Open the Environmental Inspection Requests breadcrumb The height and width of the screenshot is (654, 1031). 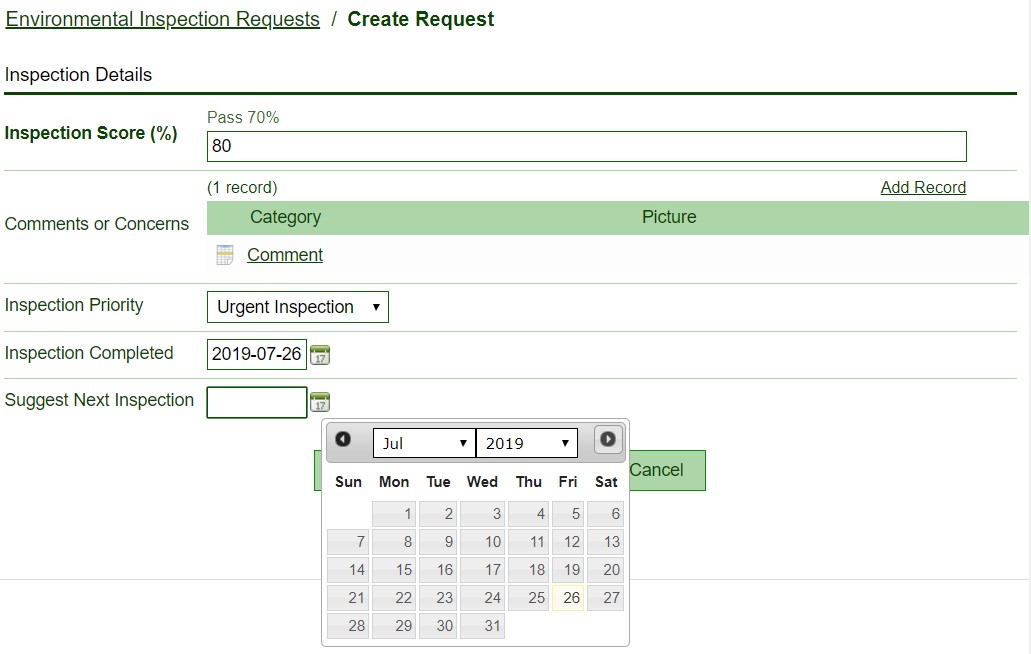coord(163,19)
